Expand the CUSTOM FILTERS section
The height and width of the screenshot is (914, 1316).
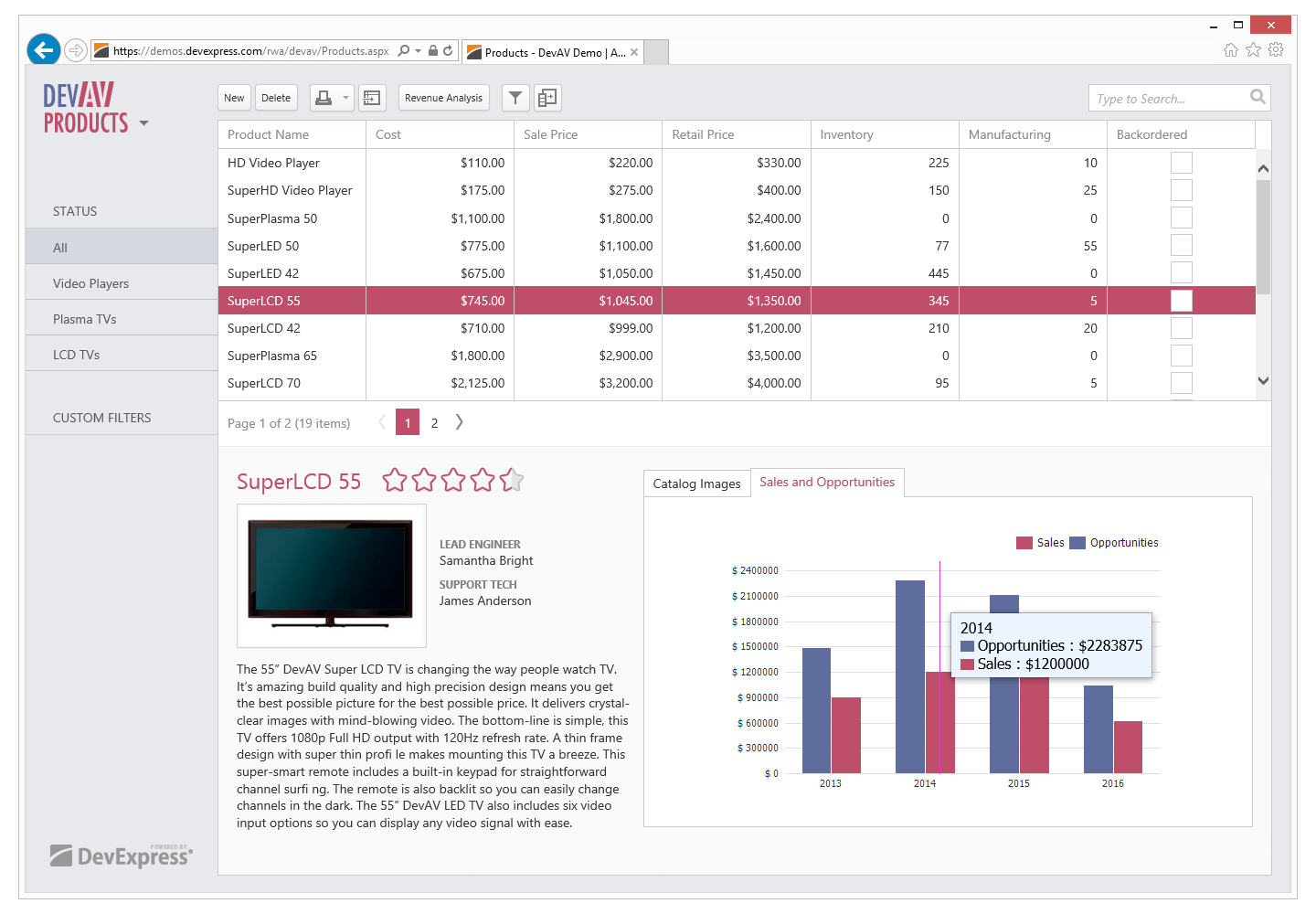pyautogui.click(x=101, y=418)
